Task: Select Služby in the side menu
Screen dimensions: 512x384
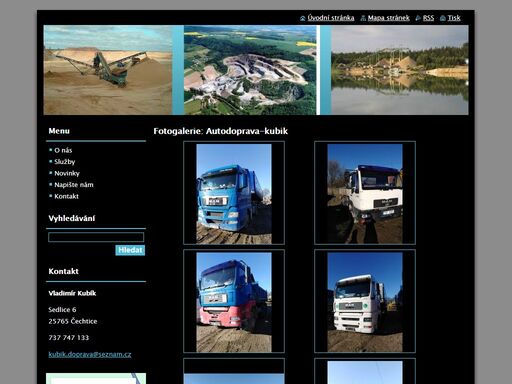Action: pos(65,162)
